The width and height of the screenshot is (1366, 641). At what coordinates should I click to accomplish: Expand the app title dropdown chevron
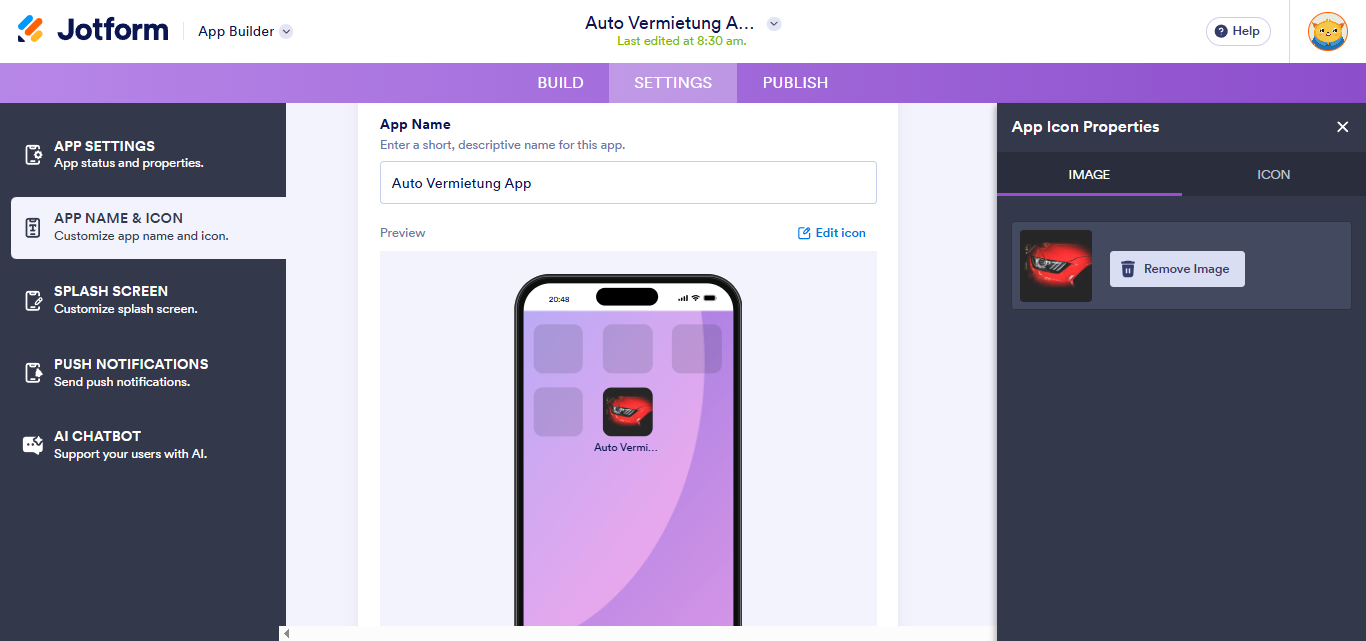coord(773,24)
